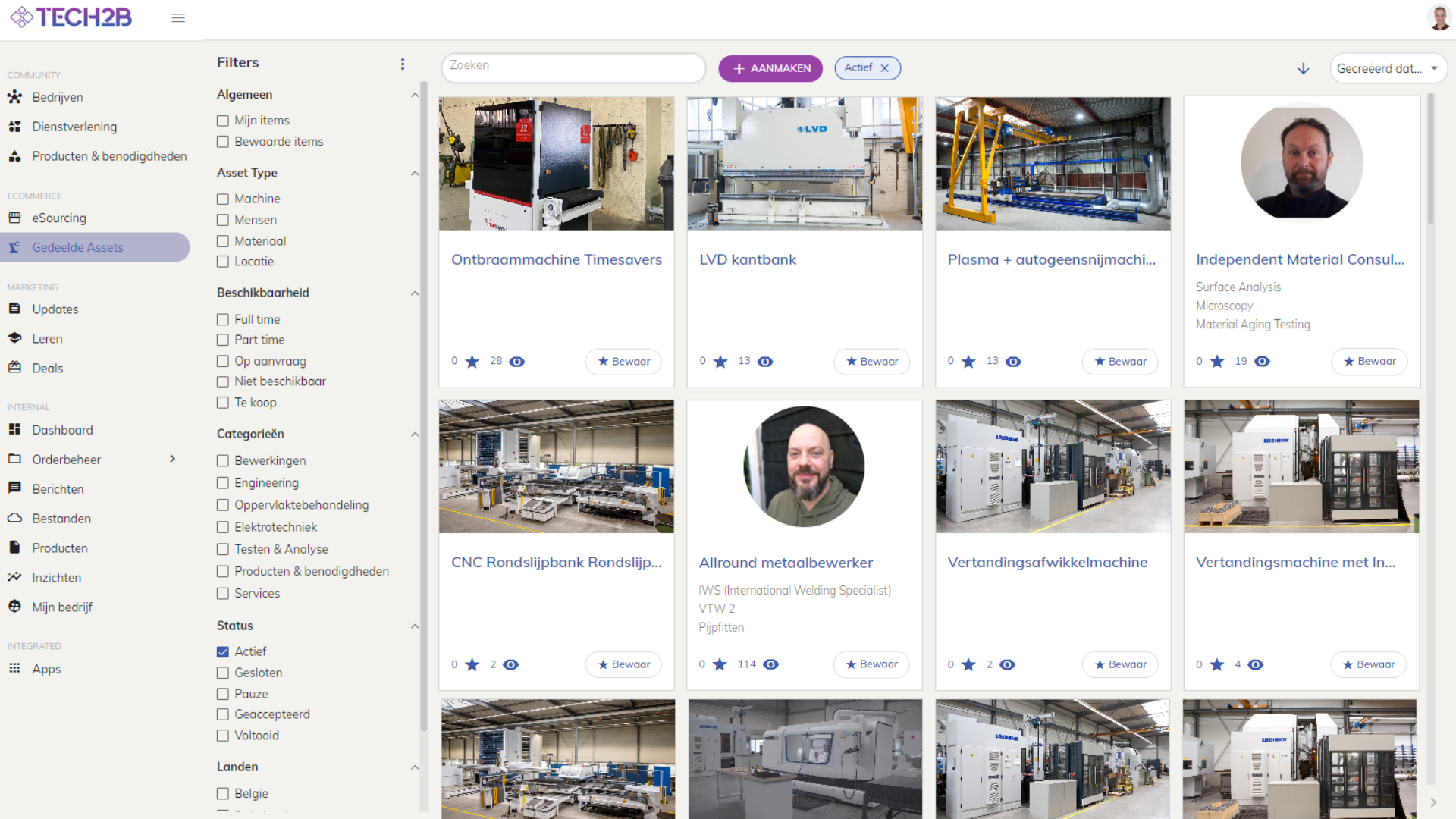Click the Zoeken search field
The image size is (1456, 819).
573,67
